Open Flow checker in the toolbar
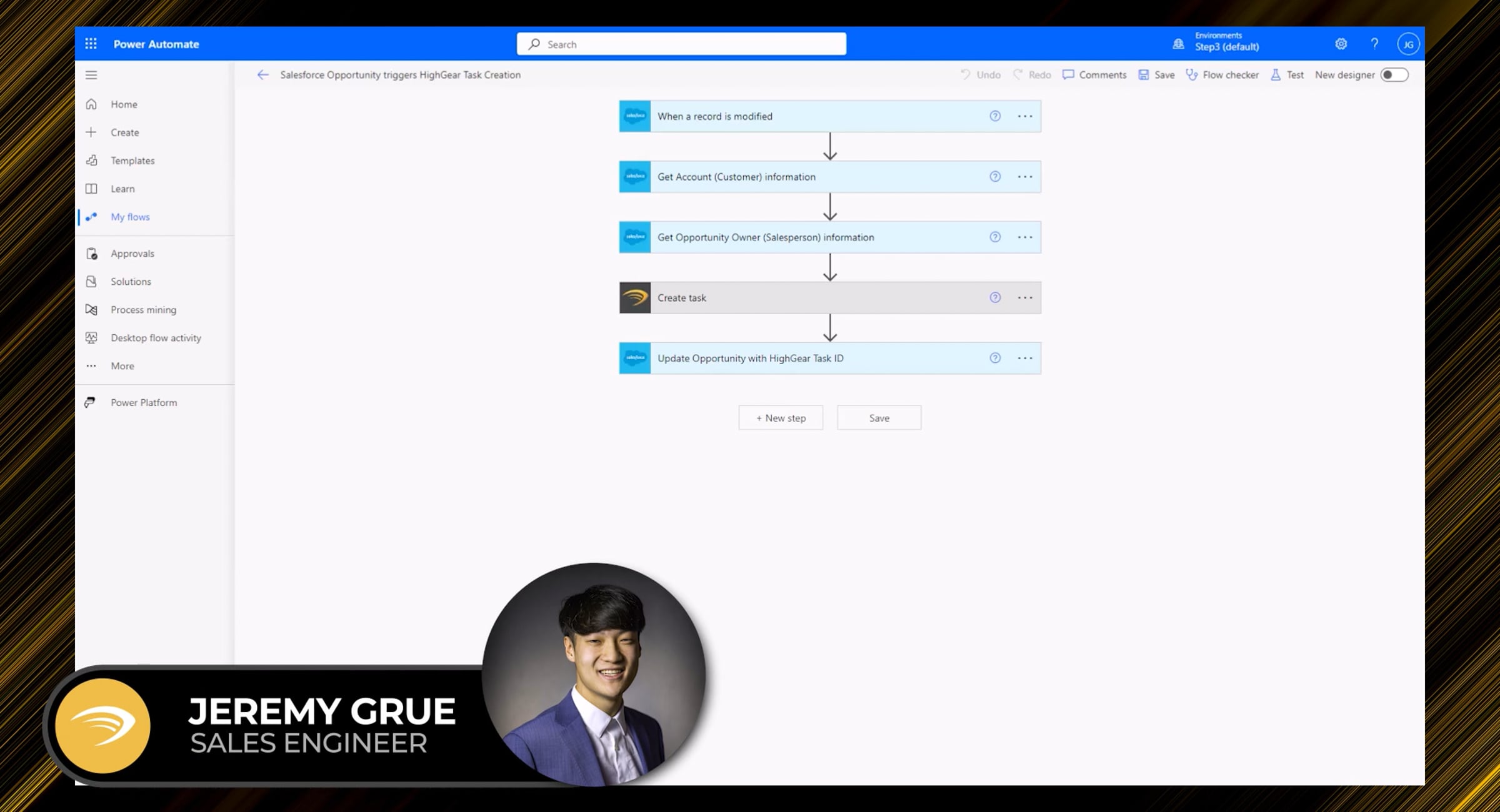1500x812 pixels. pos(1222,75)
